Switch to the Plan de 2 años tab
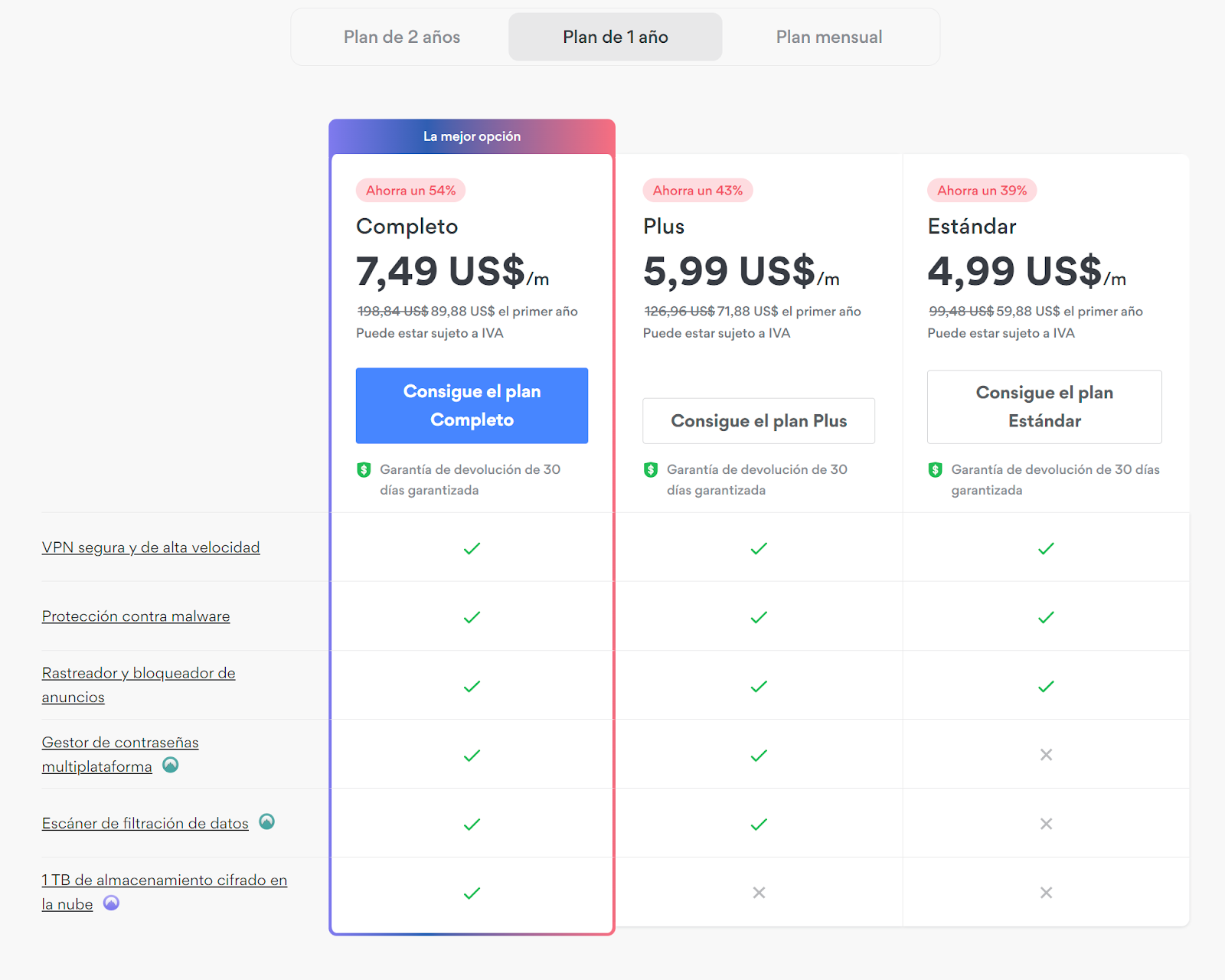The height and width of the screenshot is (980, 1225). pyautogui.click(x=402, y=37)
